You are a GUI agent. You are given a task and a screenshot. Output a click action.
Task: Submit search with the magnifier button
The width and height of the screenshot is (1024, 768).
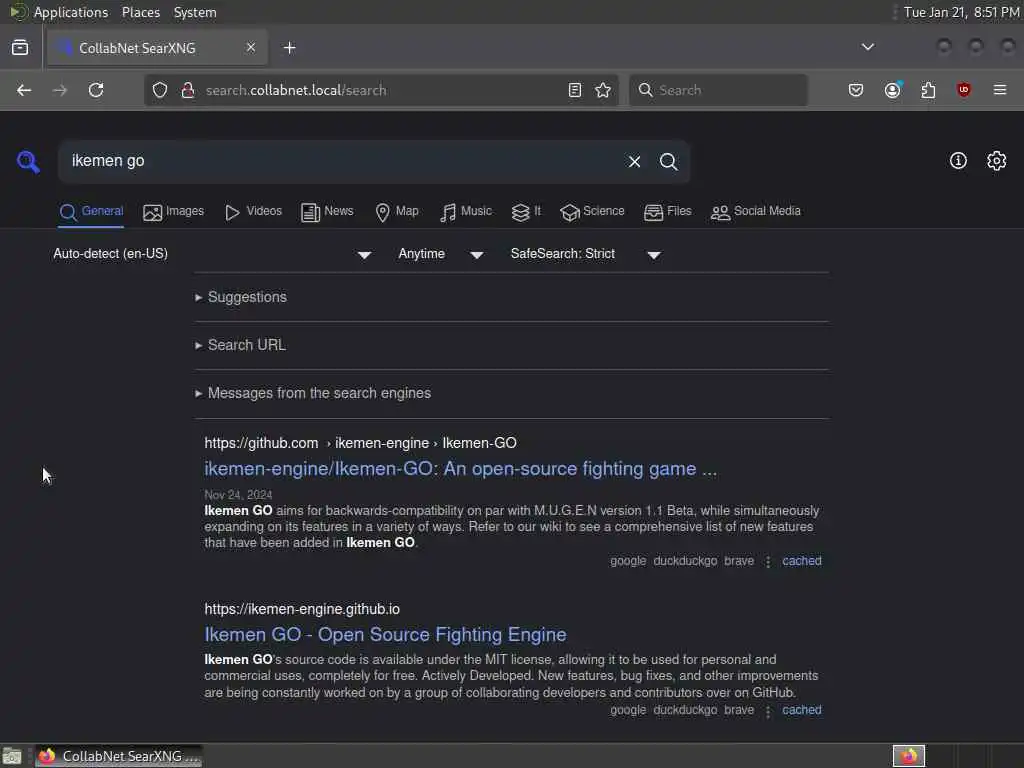coord(668,161)
